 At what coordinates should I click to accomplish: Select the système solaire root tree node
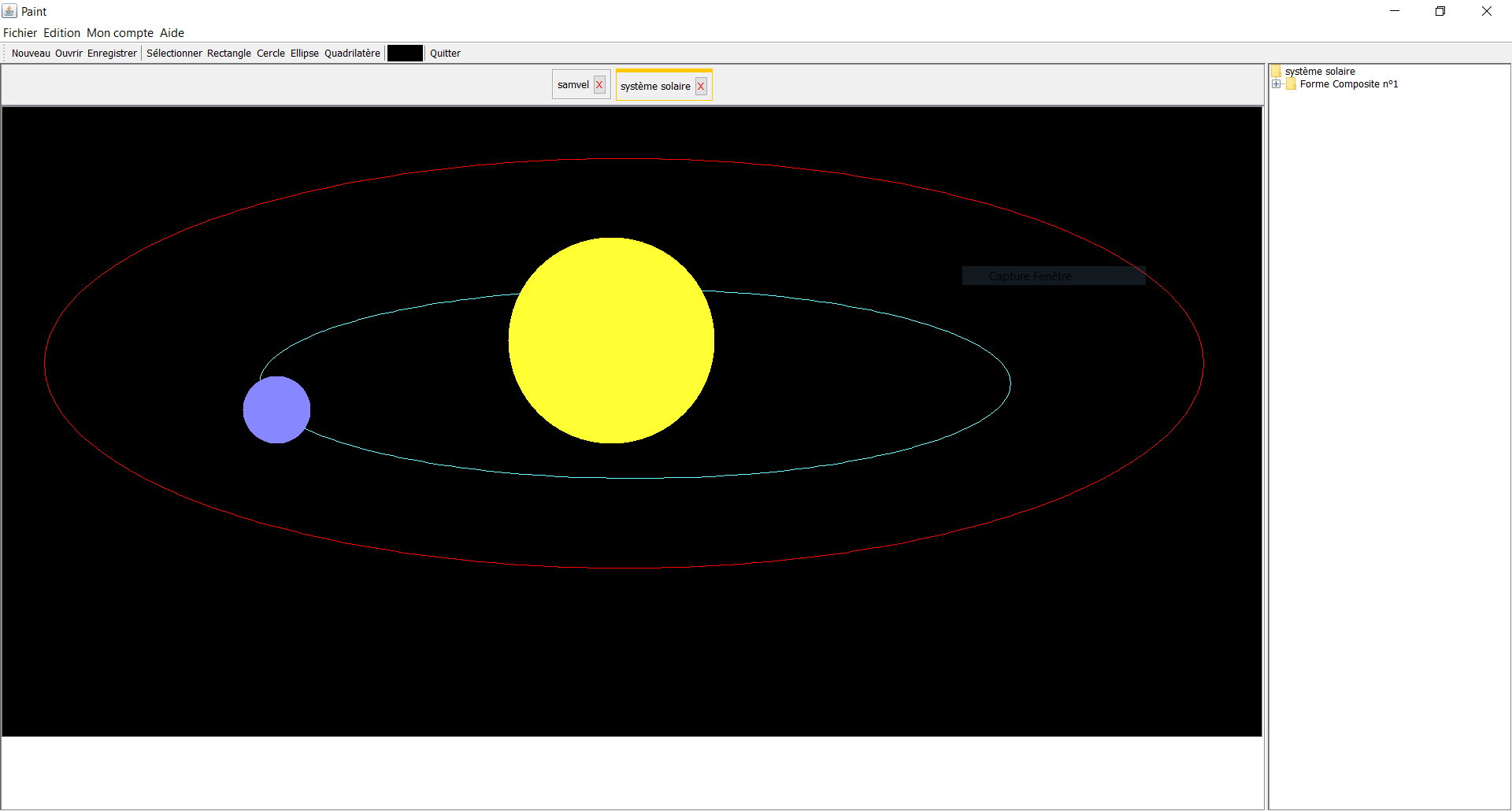(1320, 72)
